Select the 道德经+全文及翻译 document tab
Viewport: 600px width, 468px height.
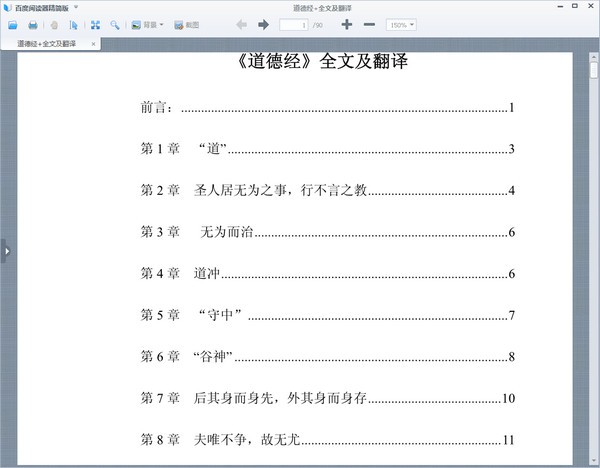click(x=46, y=44)
